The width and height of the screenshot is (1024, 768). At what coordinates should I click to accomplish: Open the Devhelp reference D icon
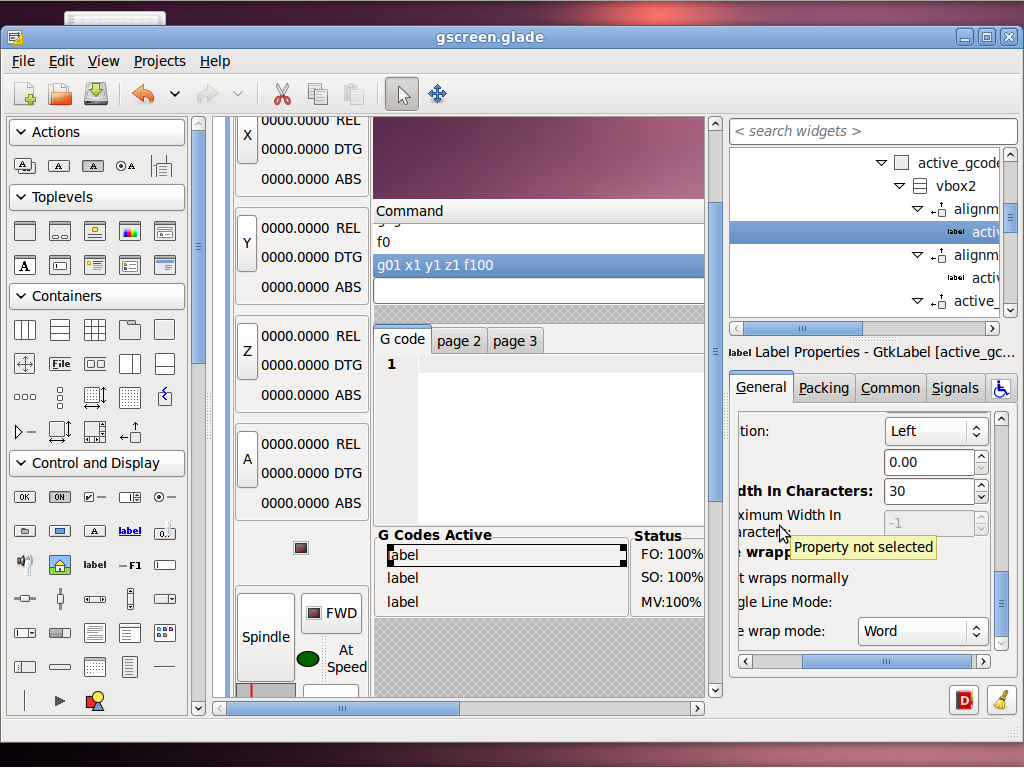[x=964, y=700]
